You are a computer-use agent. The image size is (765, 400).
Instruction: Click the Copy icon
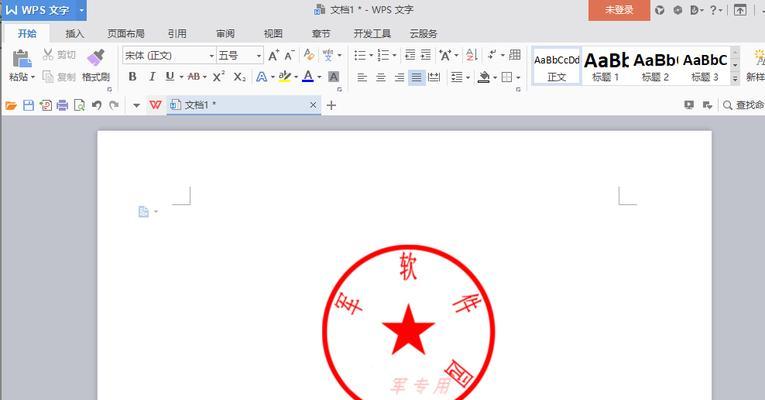coord(48,77)
